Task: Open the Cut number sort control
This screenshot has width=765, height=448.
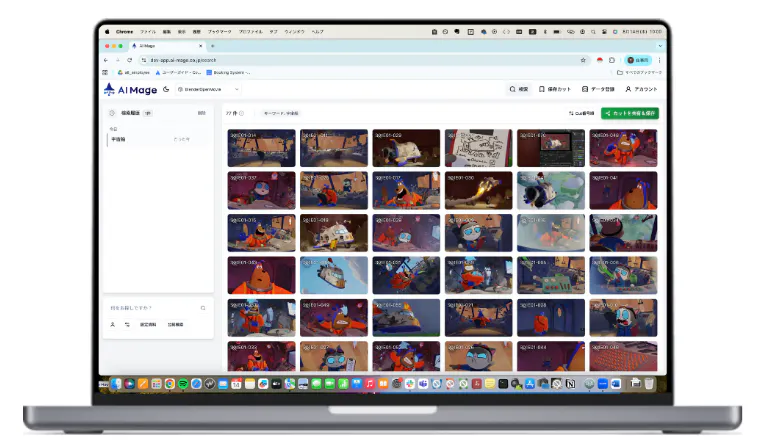Action: (581, 113)
